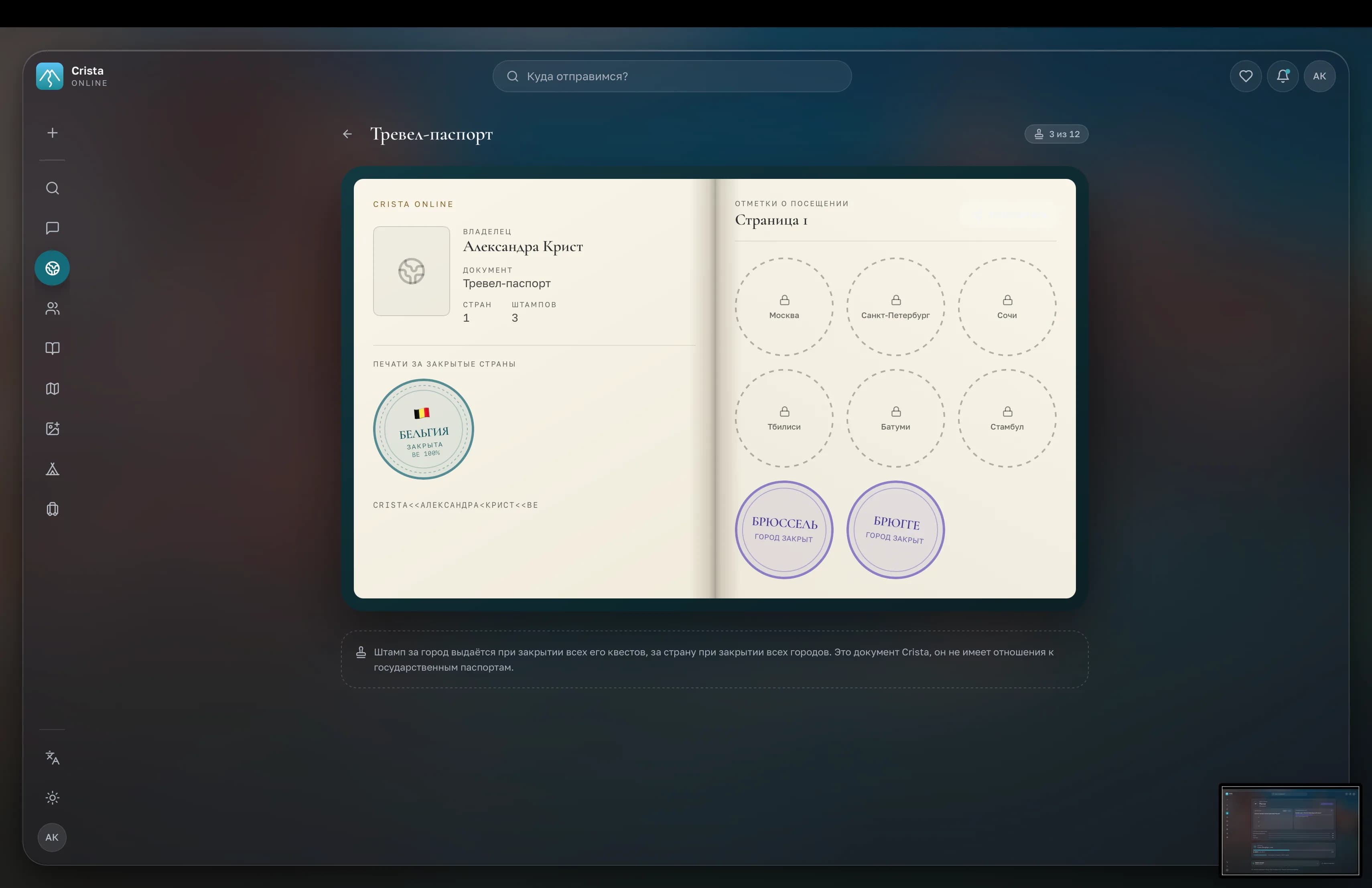This screenshot has width=1372, height=888.
Task: Open notifications bell icon
Action: coord(1283,76)
